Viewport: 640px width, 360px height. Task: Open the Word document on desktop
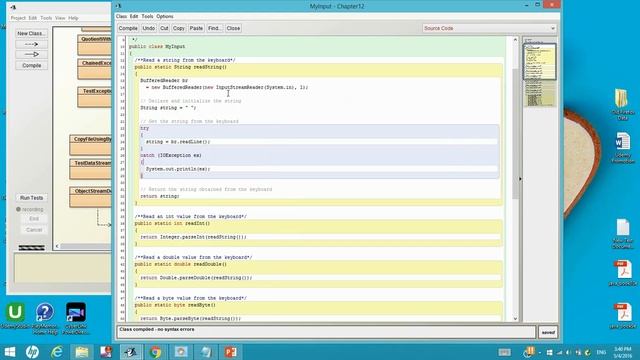[x=622, y=147]
